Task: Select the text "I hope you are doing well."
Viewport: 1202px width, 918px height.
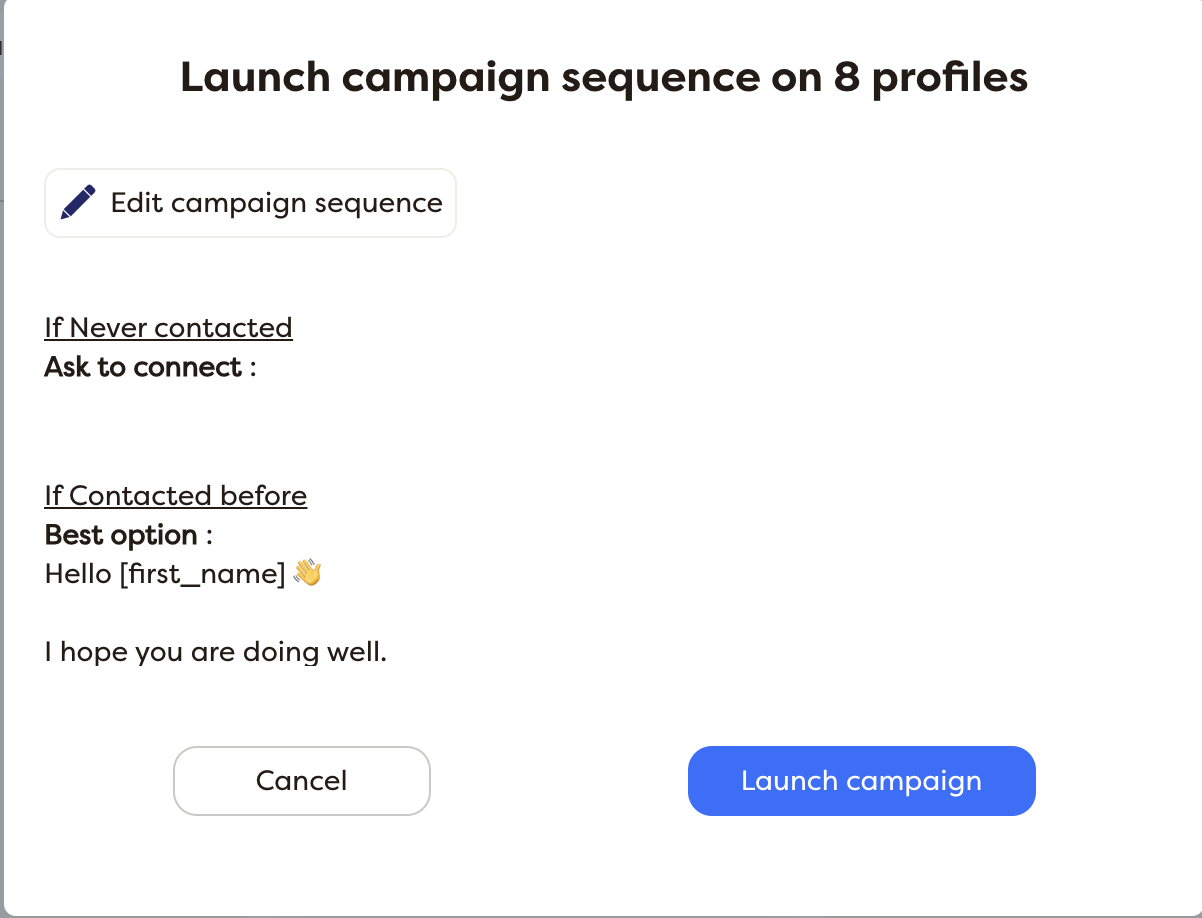Action: coord(215,651)
